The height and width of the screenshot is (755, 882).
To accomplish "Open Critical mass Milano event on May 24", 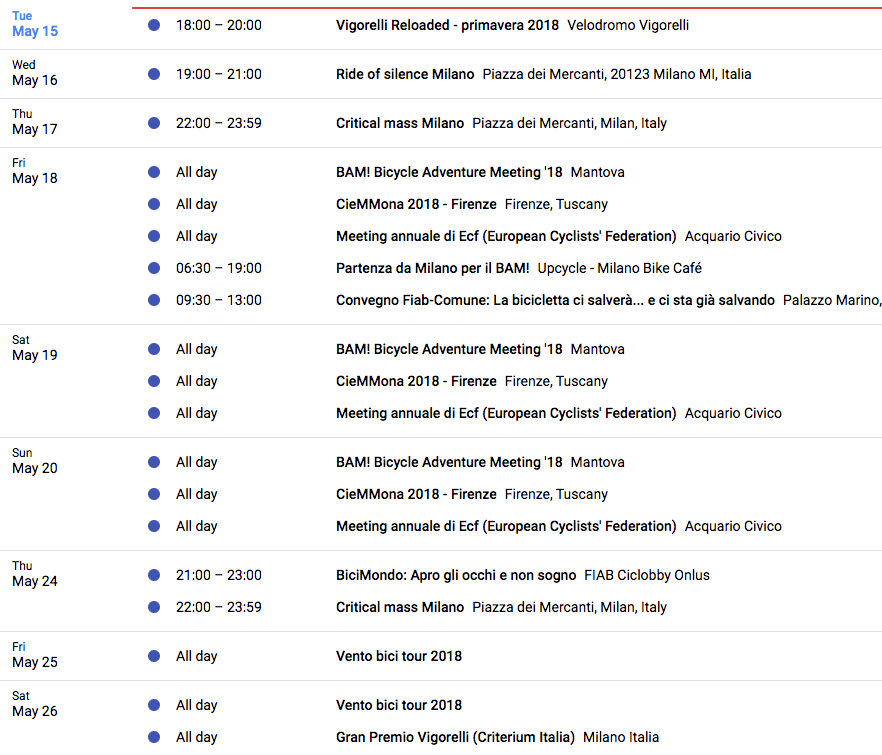I will (x=400, y=608).
